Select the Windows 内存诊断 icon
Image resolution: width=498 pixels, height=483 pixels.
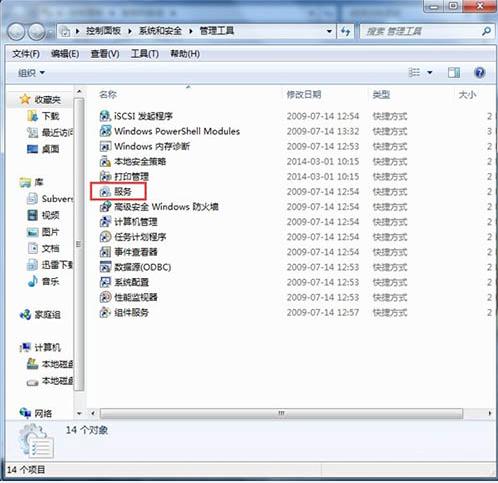[105, 146]
